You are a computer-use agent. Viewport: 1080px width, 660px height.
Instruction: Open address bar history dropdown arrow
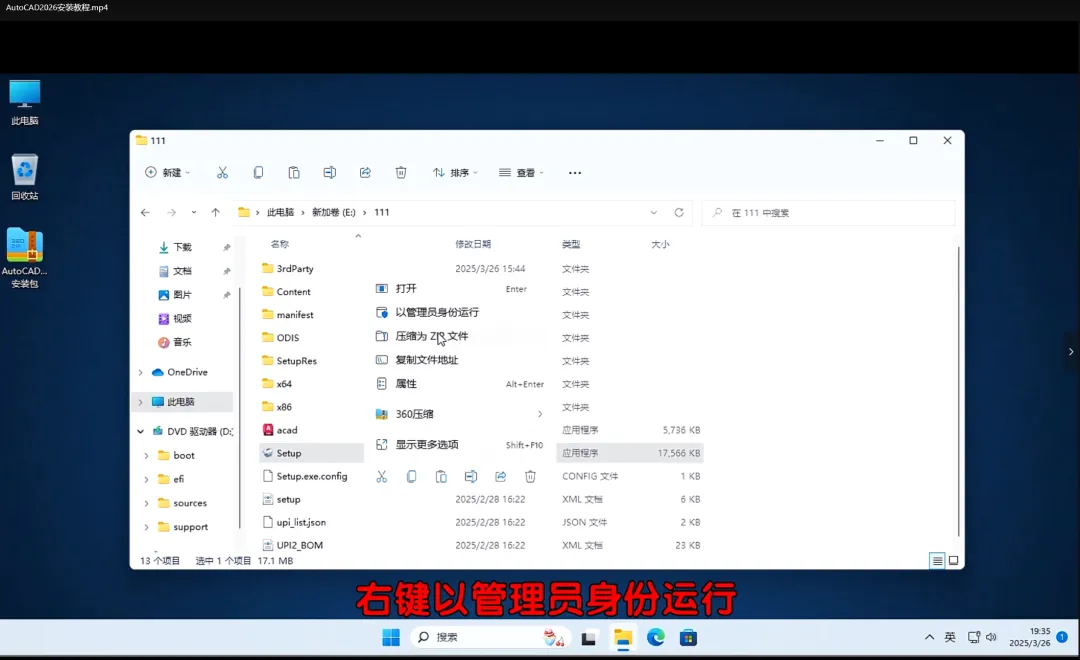[x=654, y=212]
